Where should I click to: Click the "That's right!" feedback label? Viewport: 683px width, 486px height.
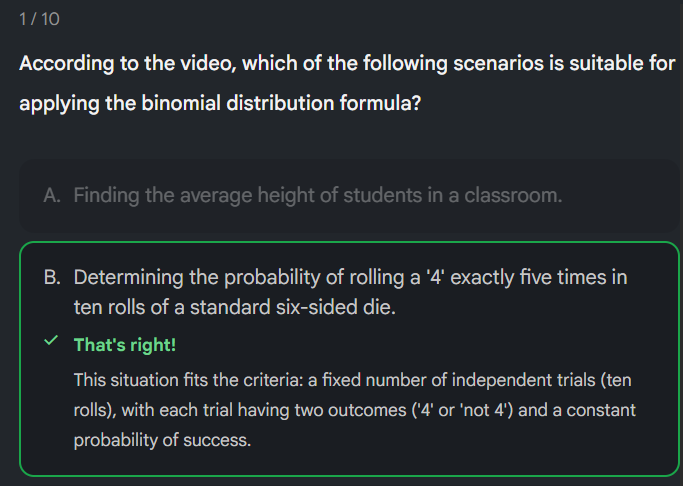125,345
